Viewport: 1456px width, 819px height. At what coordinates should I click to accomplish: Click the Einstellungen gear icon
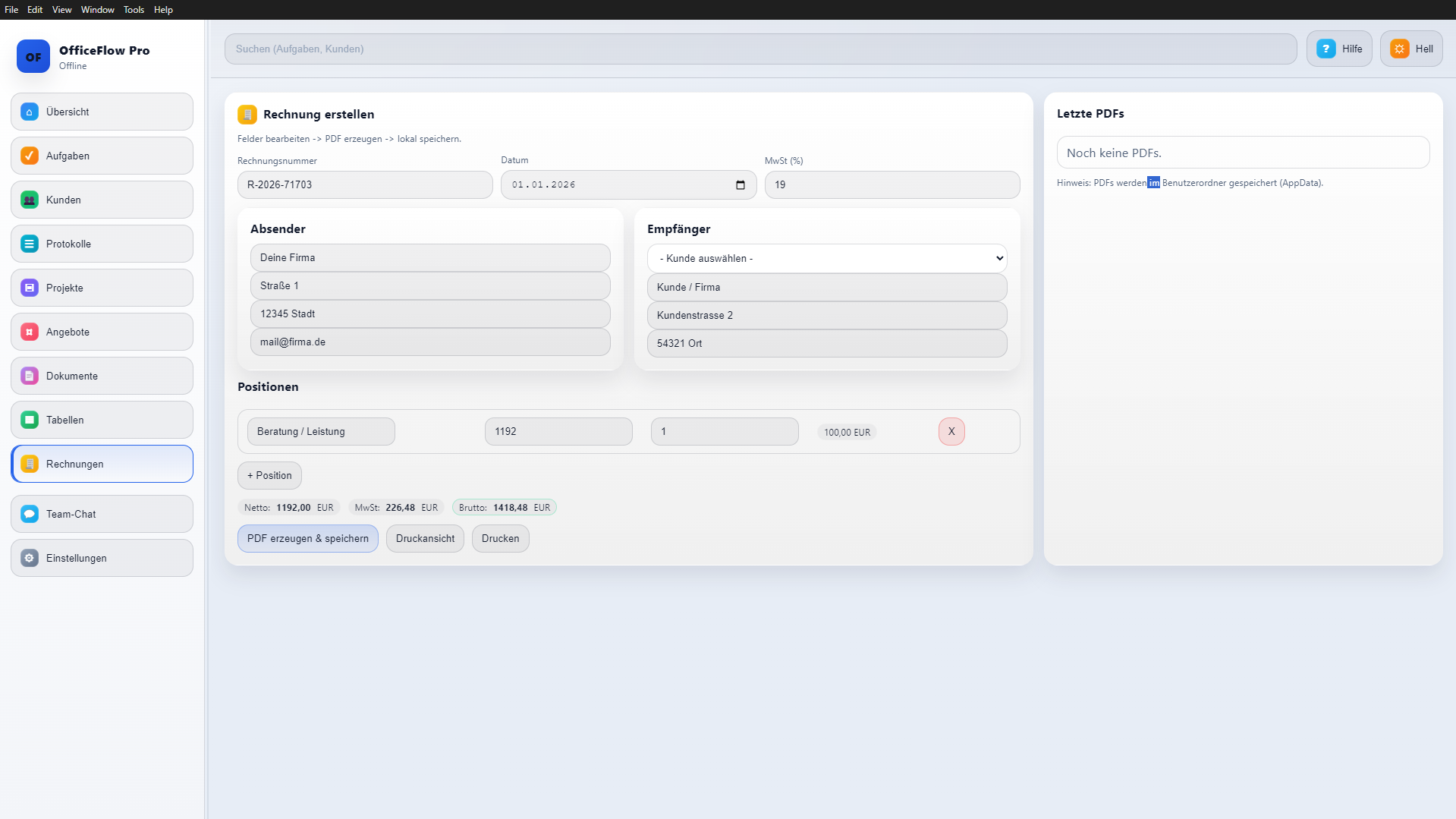click(30, 558)
